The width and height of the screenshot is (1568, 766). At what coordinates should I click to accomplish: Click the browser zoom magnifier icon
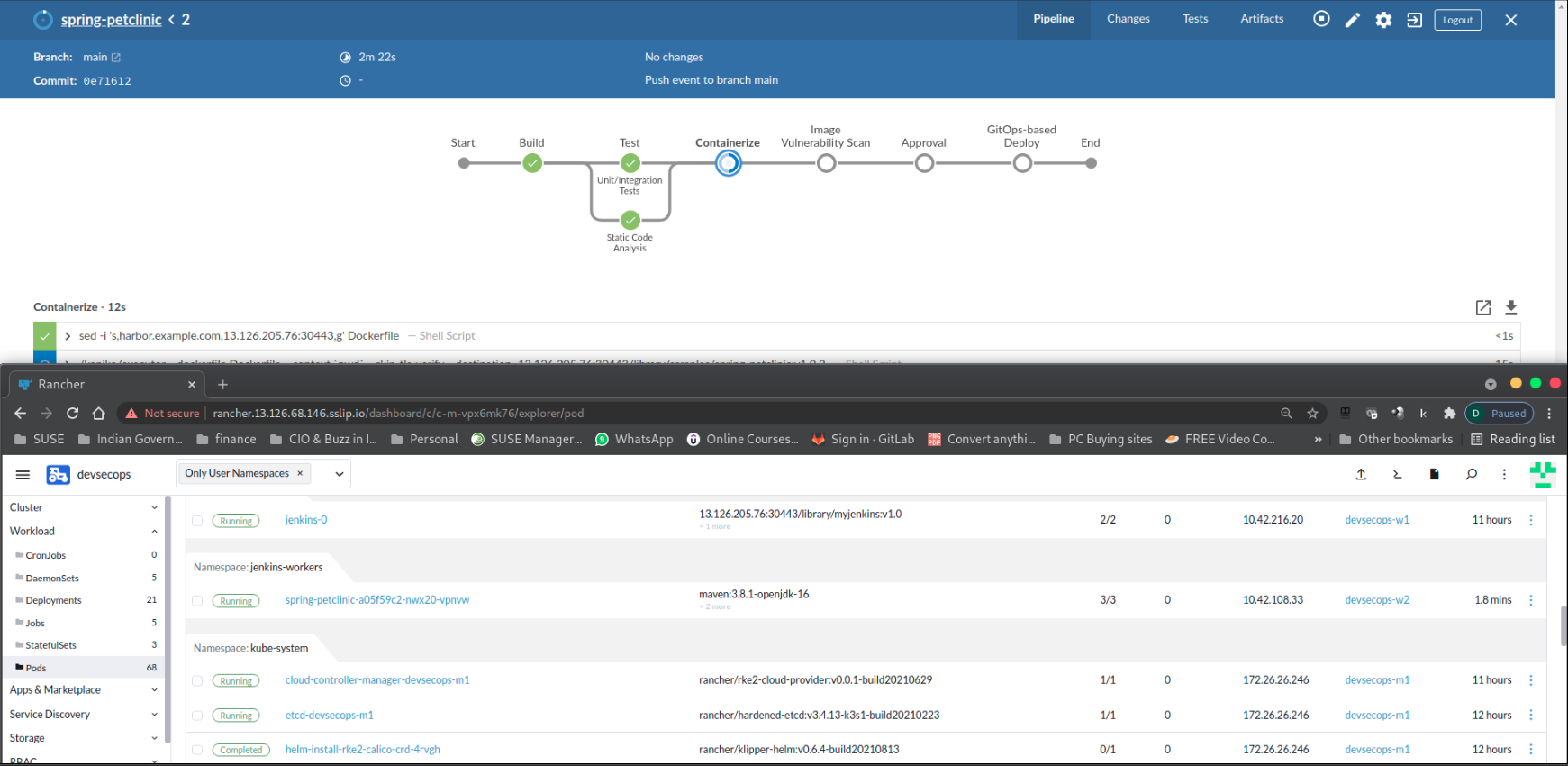(x=1286, y=413)
